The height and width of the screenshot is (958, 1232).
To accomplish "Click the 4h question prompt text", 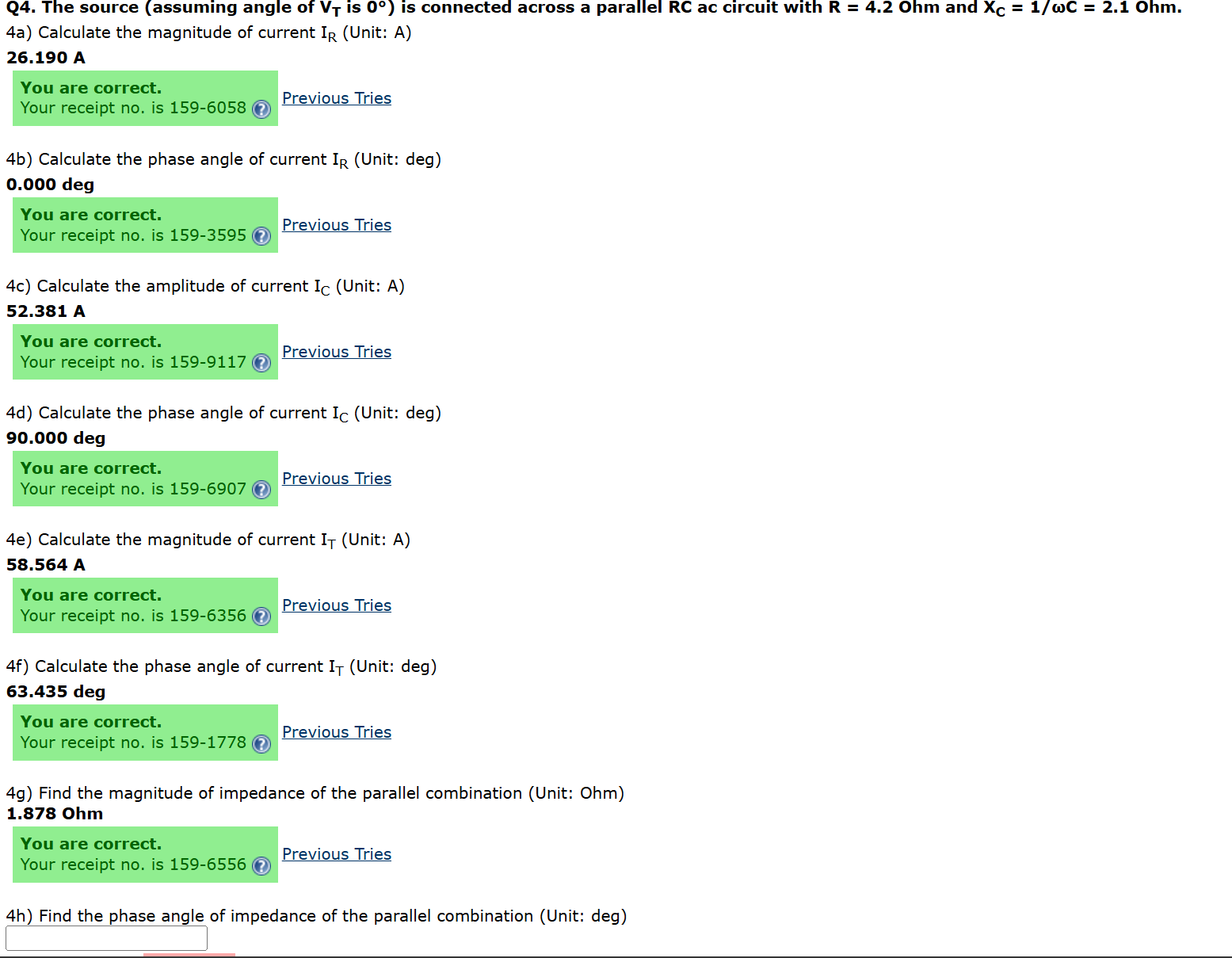I will (x=316, y=916).
